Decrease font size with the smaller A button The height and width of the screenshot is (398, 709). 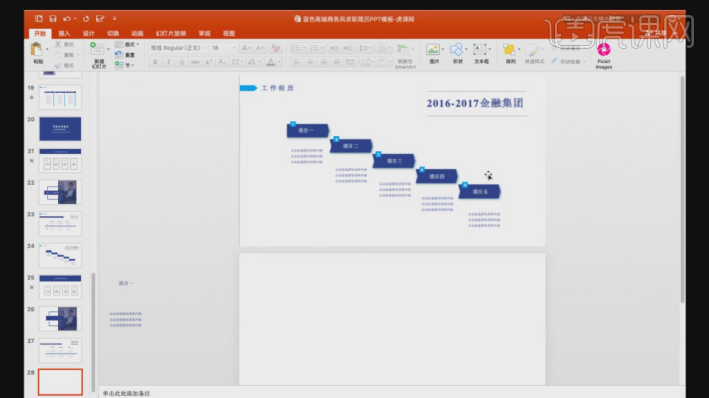point(260,48)
